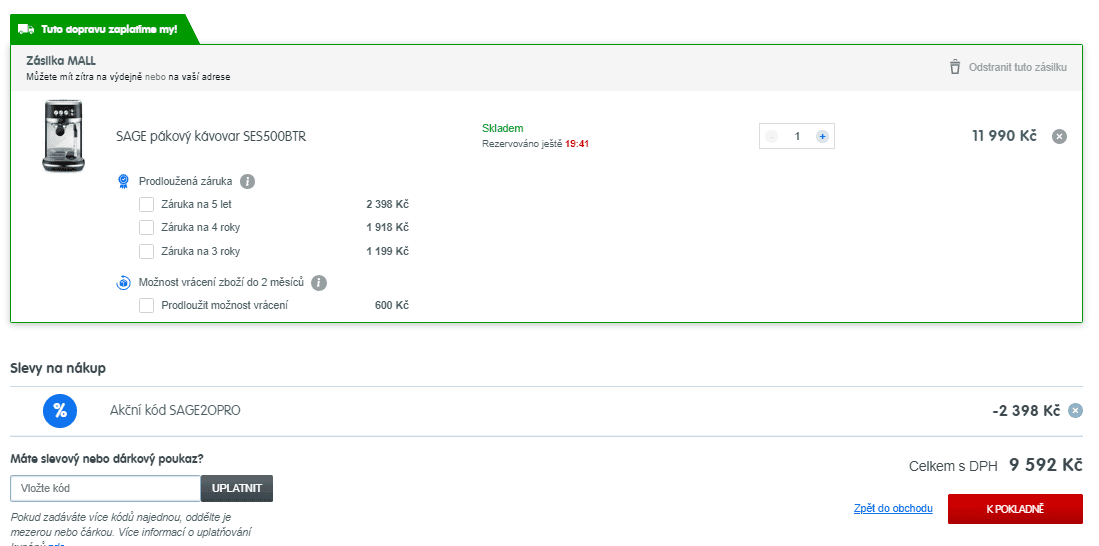1099x546 pixels.
Task: Click Odstranit tuto zásilku text link
Action: tap(1018, 67)
